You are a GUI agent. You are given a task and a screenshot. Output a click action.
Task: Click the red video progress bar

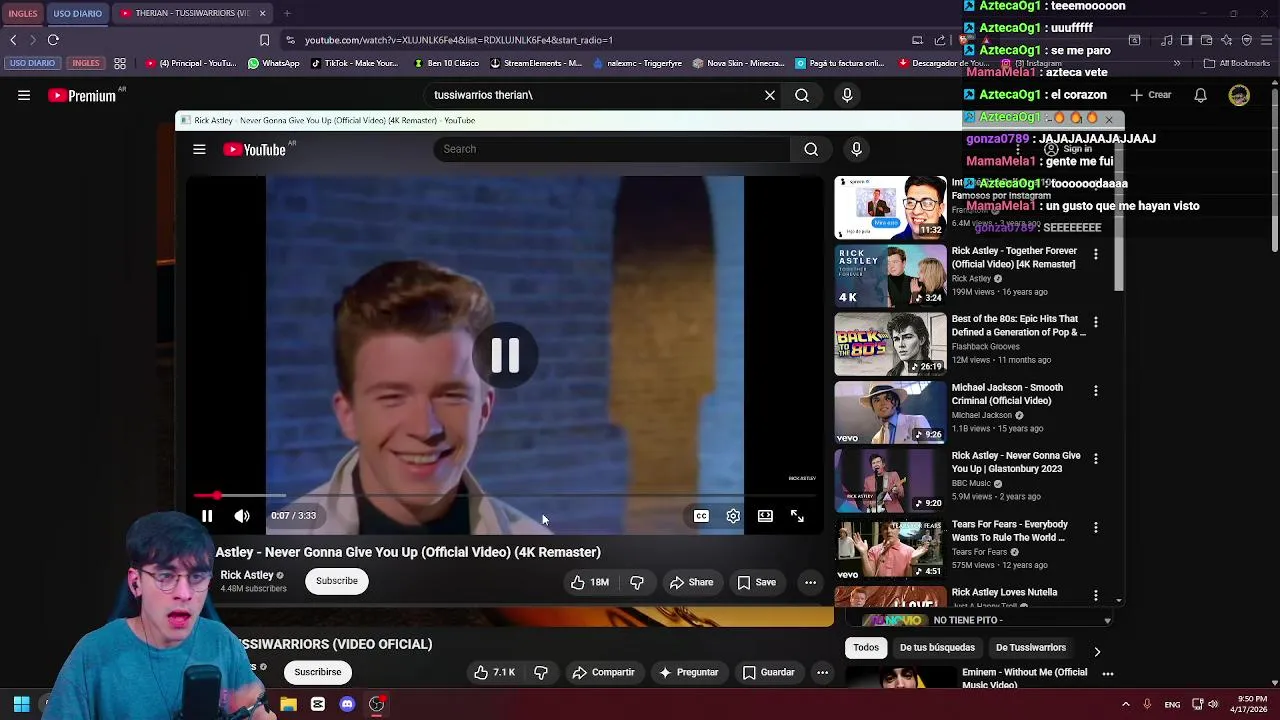pyautogui.click(x=505, y=495)
